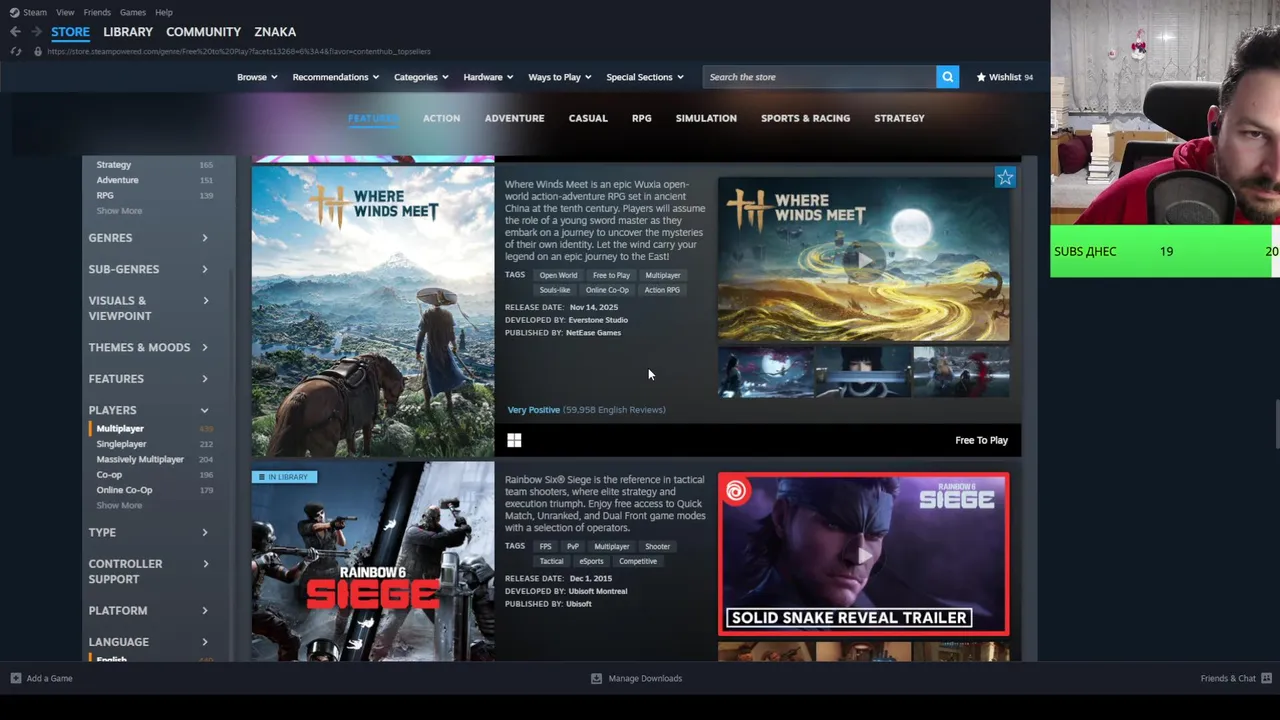Viewport: 1280px width, 720px height.
Task: Select the CASUAL category tab
Action: click(588, 118)
